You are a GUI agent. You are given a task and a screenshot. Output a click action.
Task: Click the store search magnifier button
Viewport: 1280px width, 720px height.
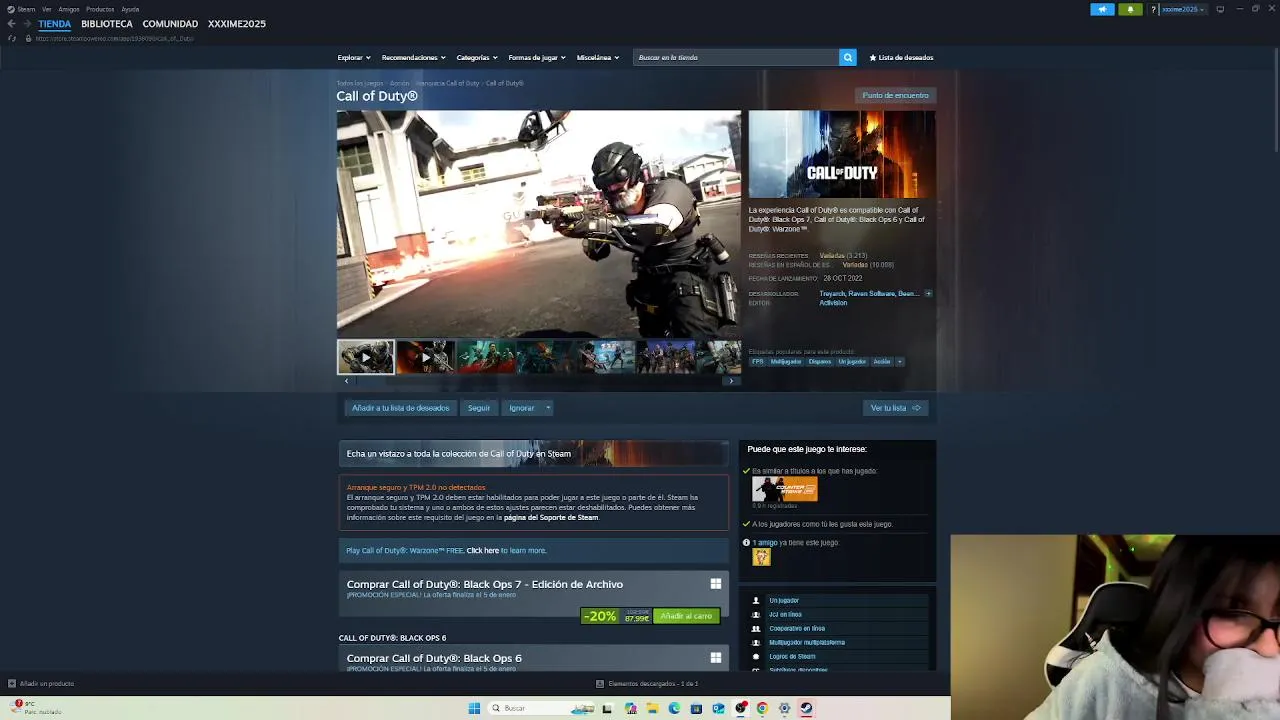click(x=847, y=57)
